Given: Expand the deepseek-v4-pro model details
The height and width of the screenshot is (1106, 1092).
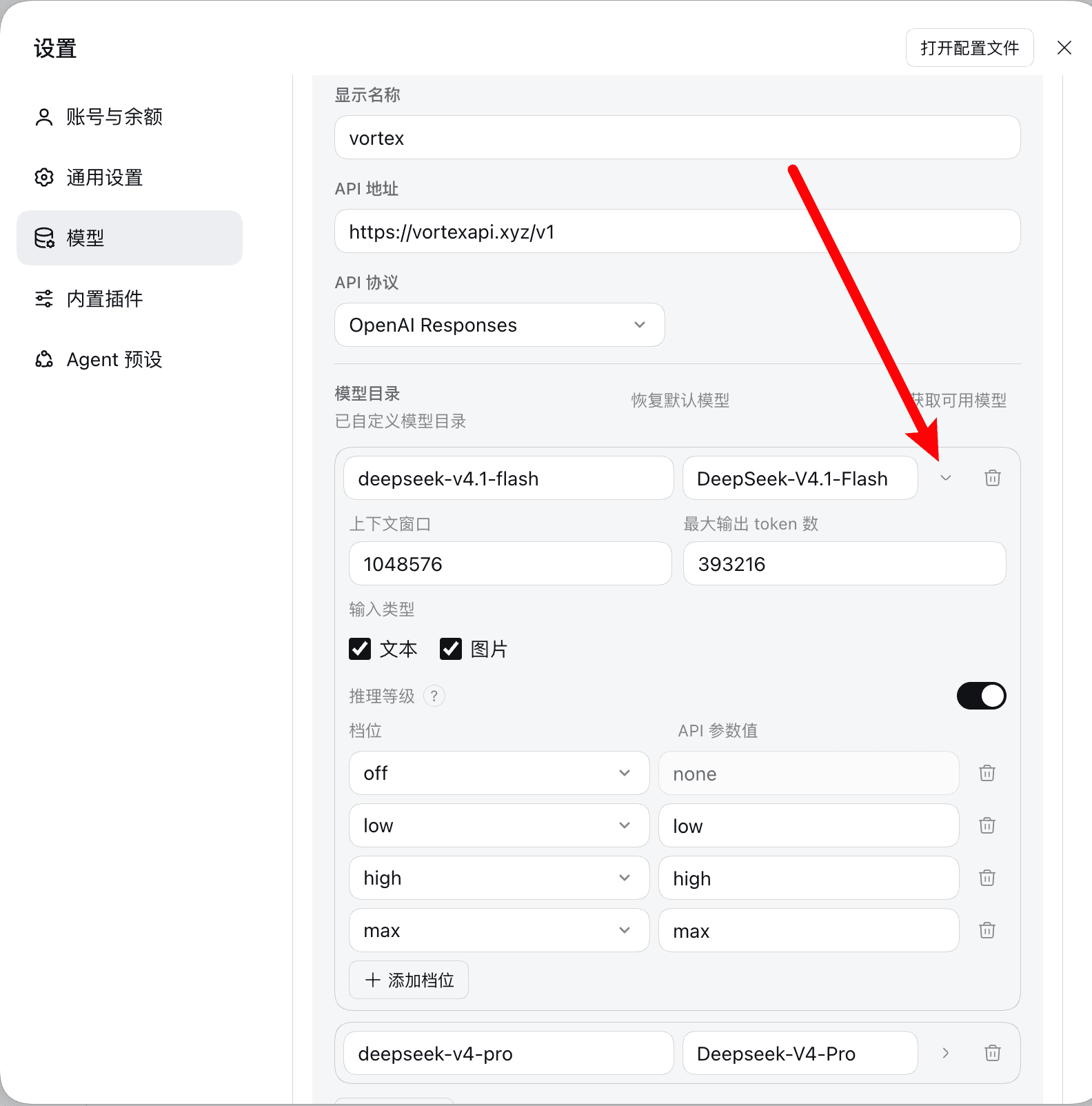Looking at the screenshot, I should [946, 1053].
